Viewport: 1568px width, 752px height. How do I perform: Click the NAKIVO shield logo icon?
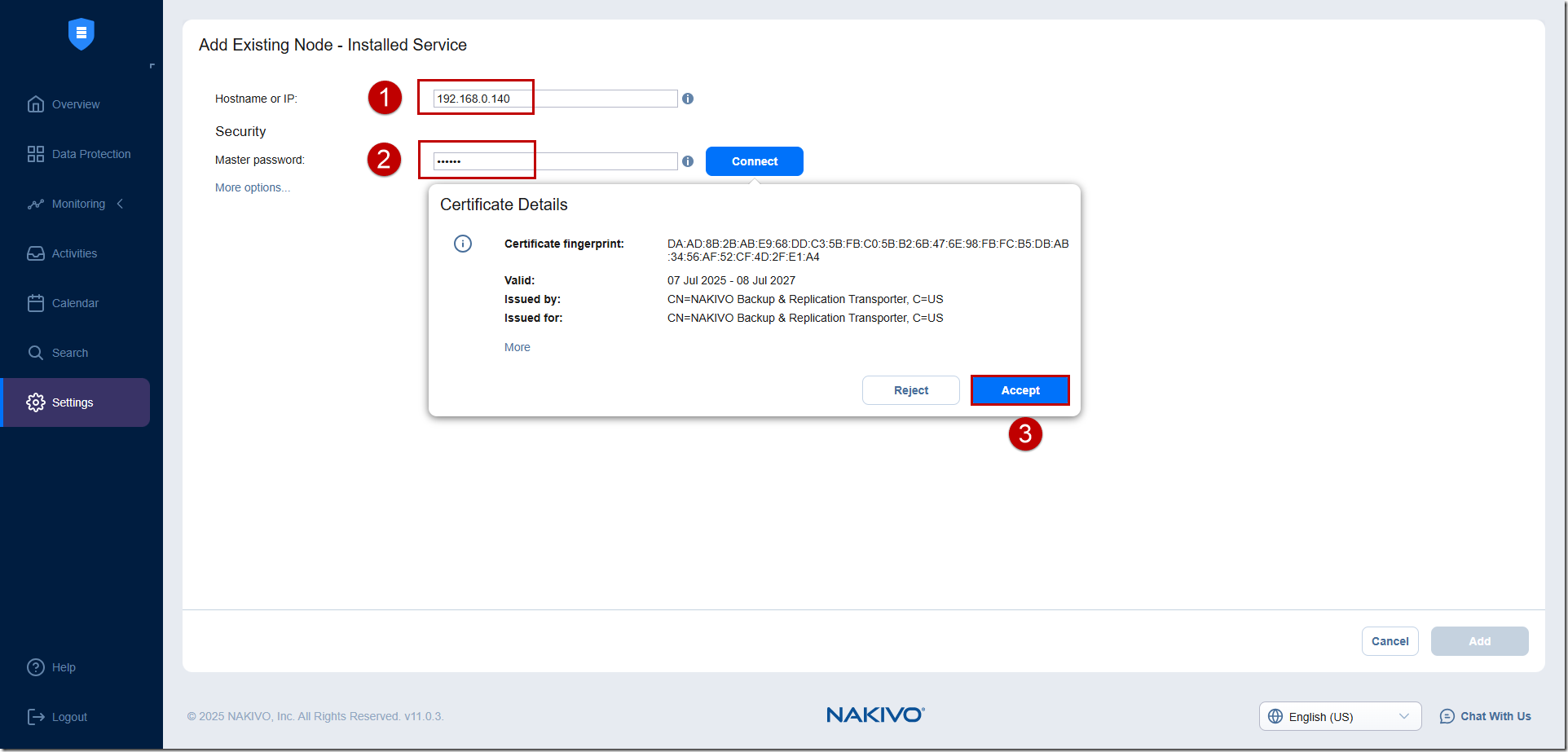click(x=81, y=33)
